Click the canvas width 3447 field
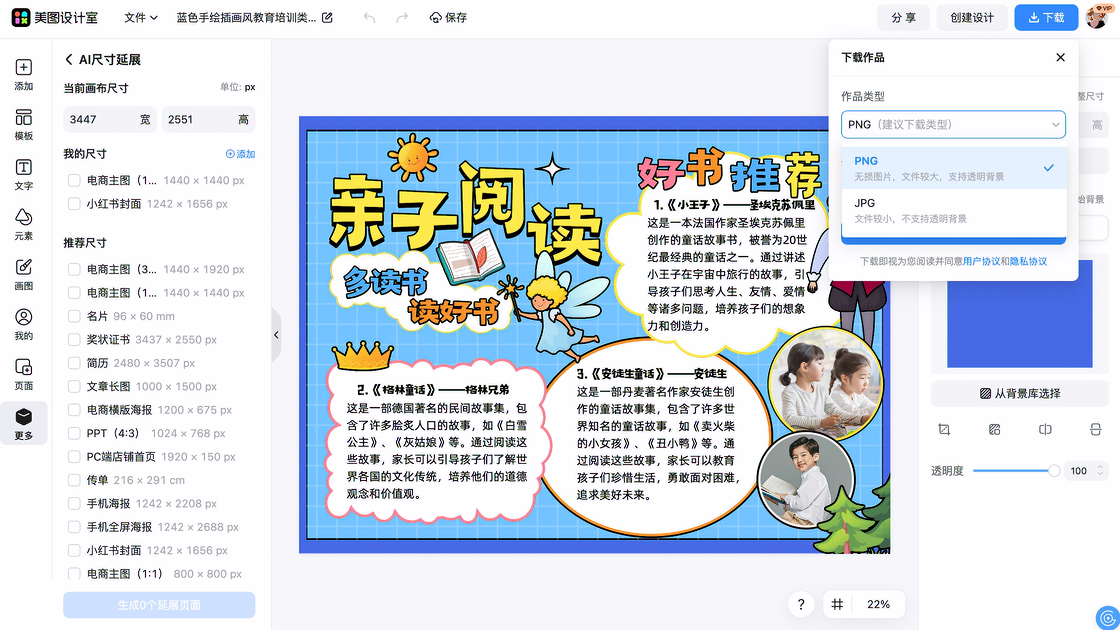This screenshot has height=630, width=1120. tap(98, 120)
